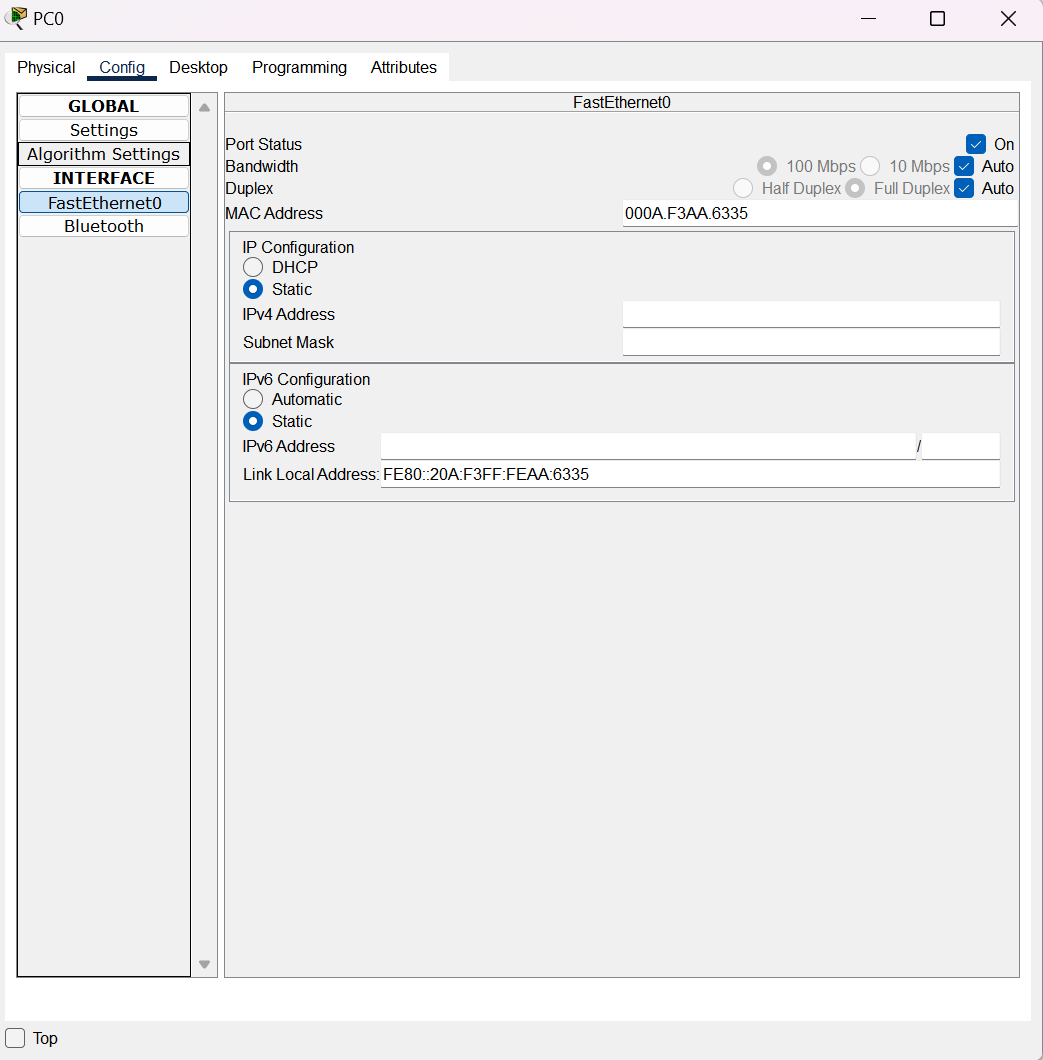1043x1060 pixels.
Task: Click the IPv4 Address input field
Action: click(x=811, y=314)
